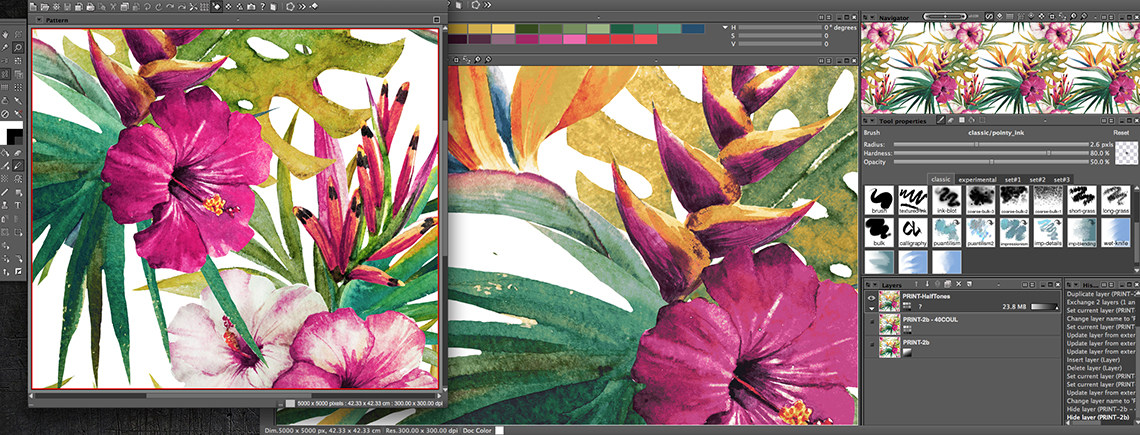
Task: Click the grid icon in top toolbar
Action: coord(204,7)
